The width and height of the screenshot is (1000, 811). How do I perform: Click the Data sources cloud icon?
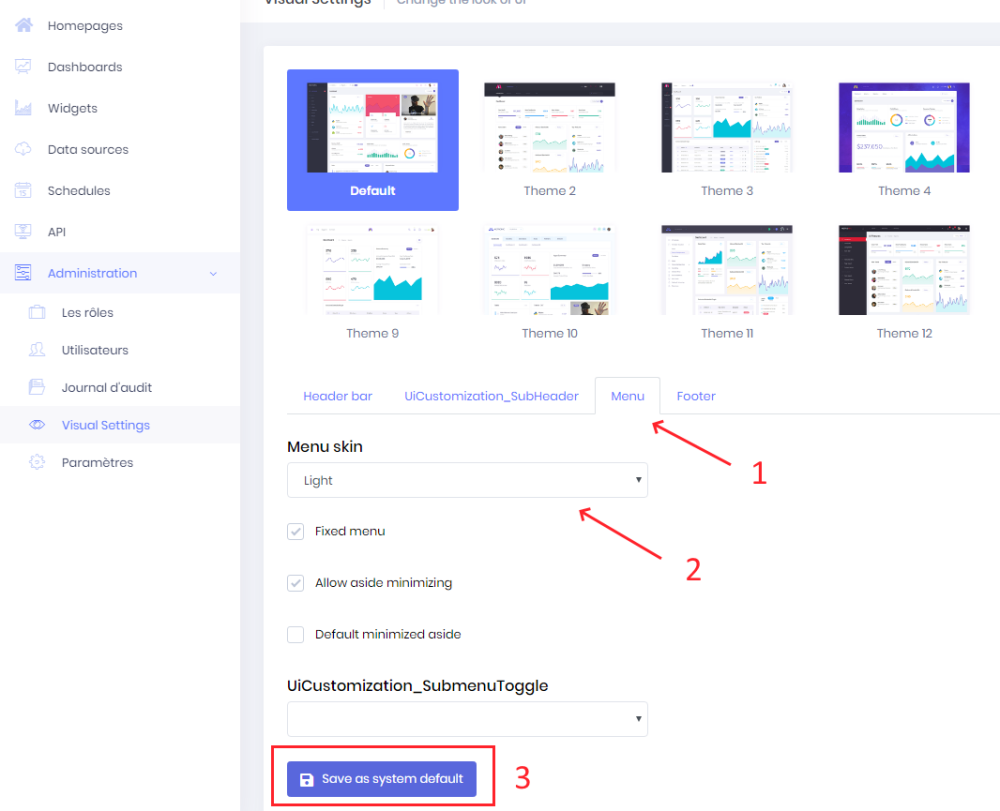(24, 149)
